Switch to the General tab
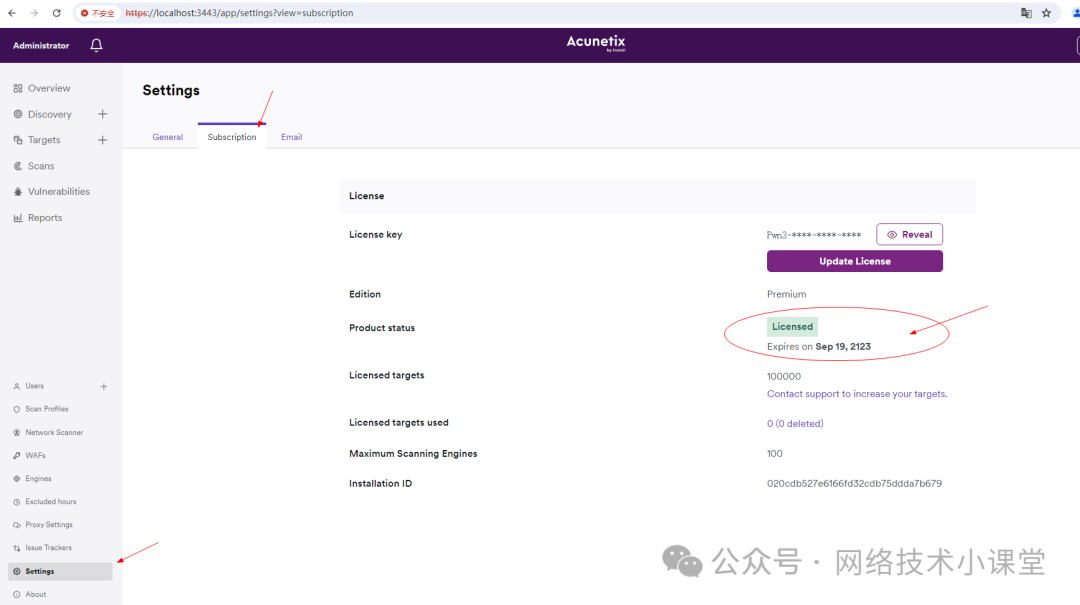The width and height of the screenshot is (1080, 605). coord(167,137)
